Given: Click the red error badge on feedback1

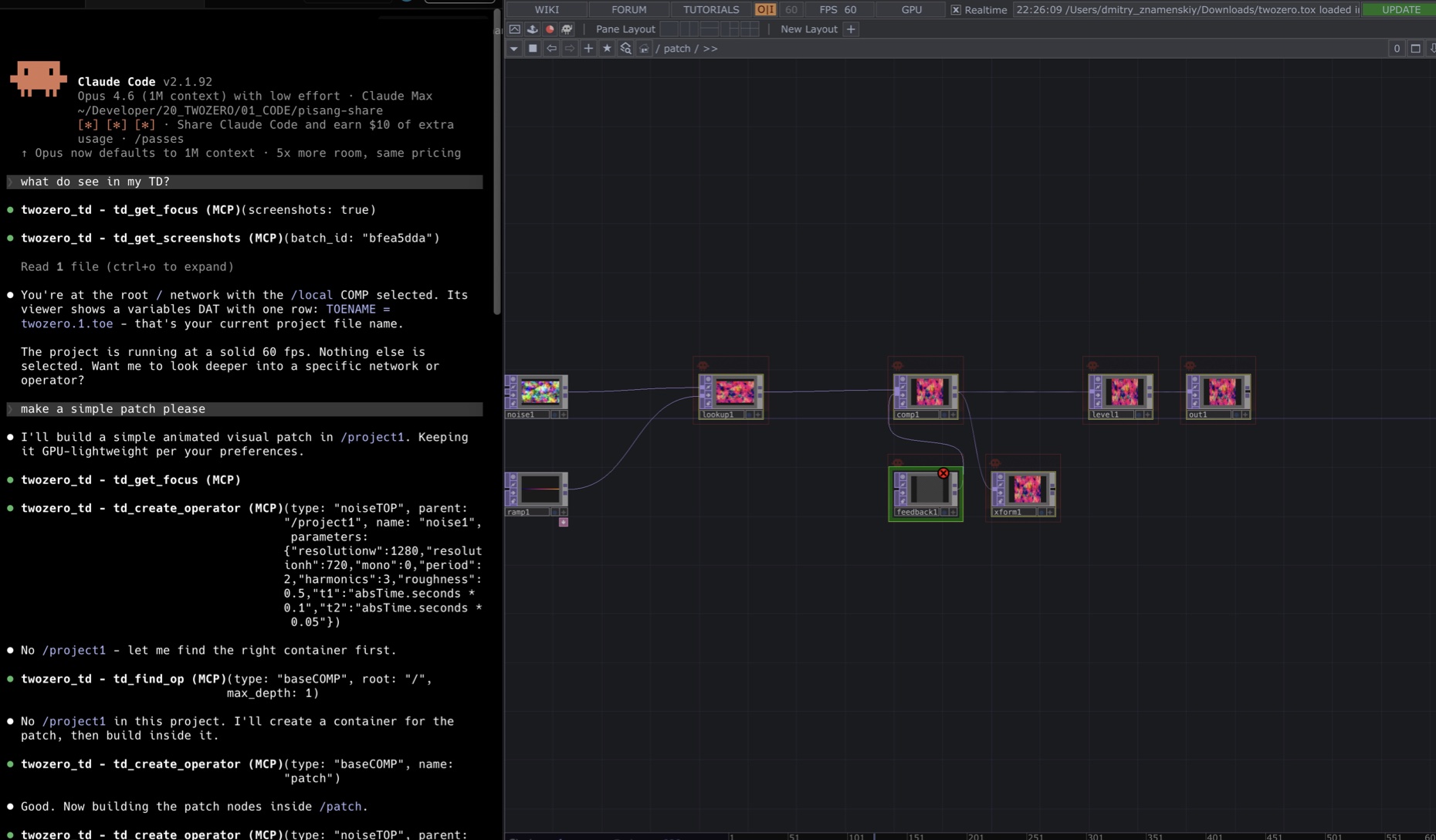Looking at the screenshot, I should coord(943,473).
